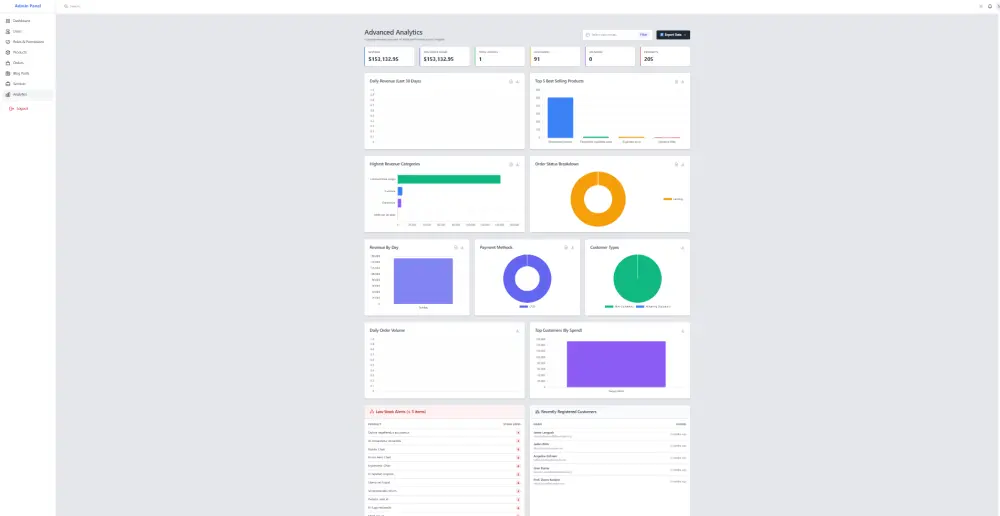Open the Export Data dropdown
The image size is (1000, 516).
[x=673, y=35]
